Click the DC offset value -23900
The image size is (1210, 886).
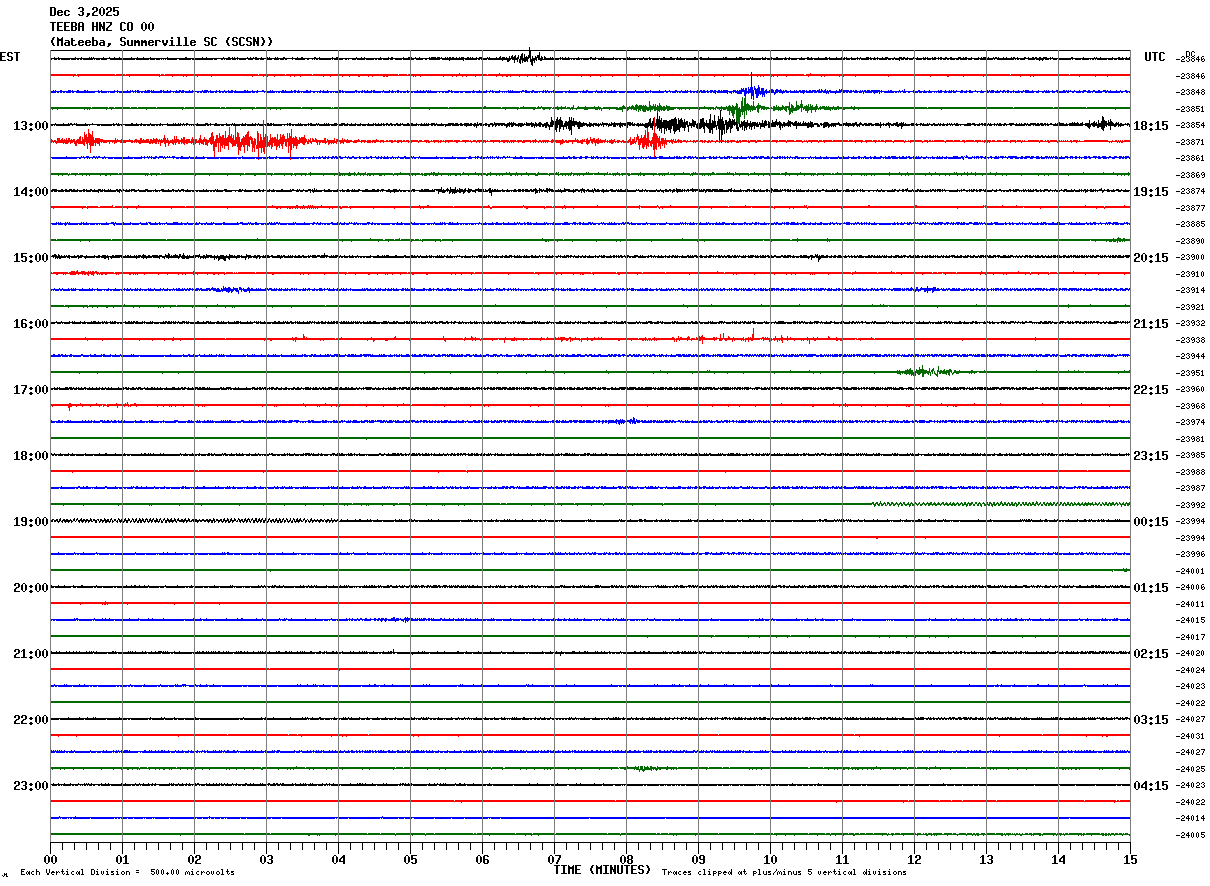1190,258
